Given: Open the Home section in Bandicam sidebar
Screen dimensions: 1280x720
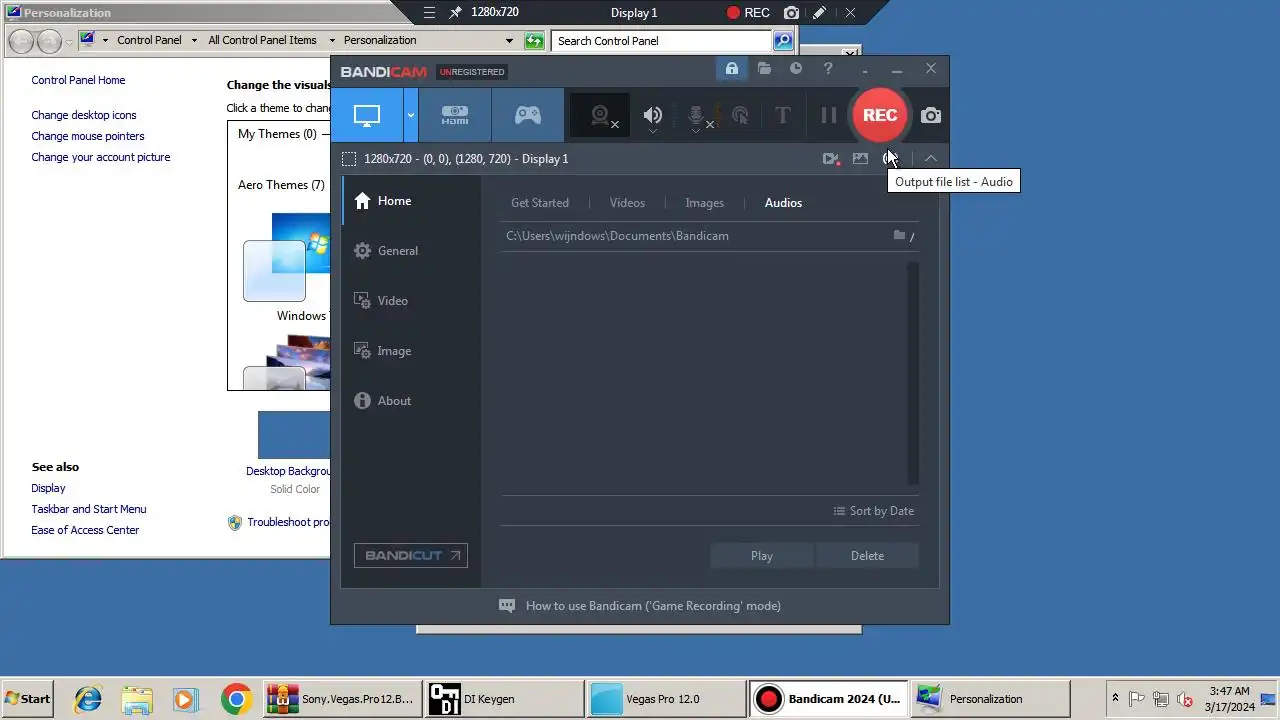Looking at the screenshot, I should (x=411, y=201).
